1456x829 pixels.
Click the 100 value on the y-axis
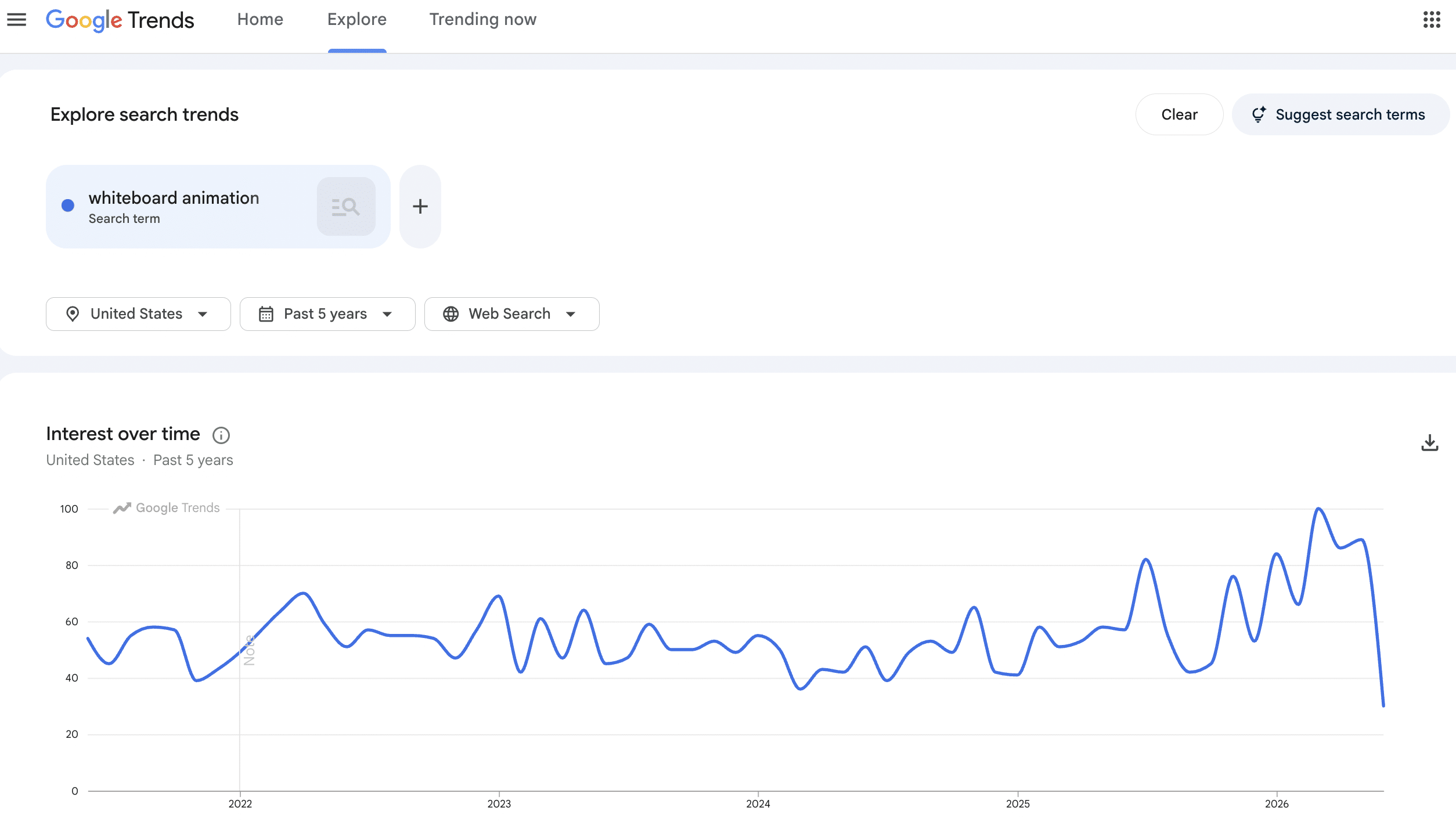(x=69, y=509)
